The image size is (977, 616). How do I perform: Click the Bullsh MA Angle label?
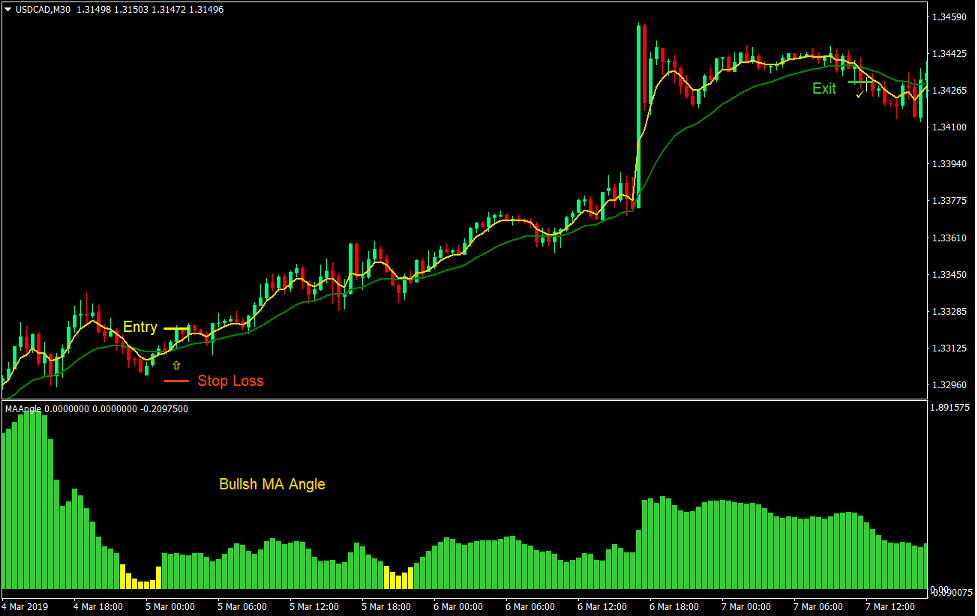tap(272, 484)
